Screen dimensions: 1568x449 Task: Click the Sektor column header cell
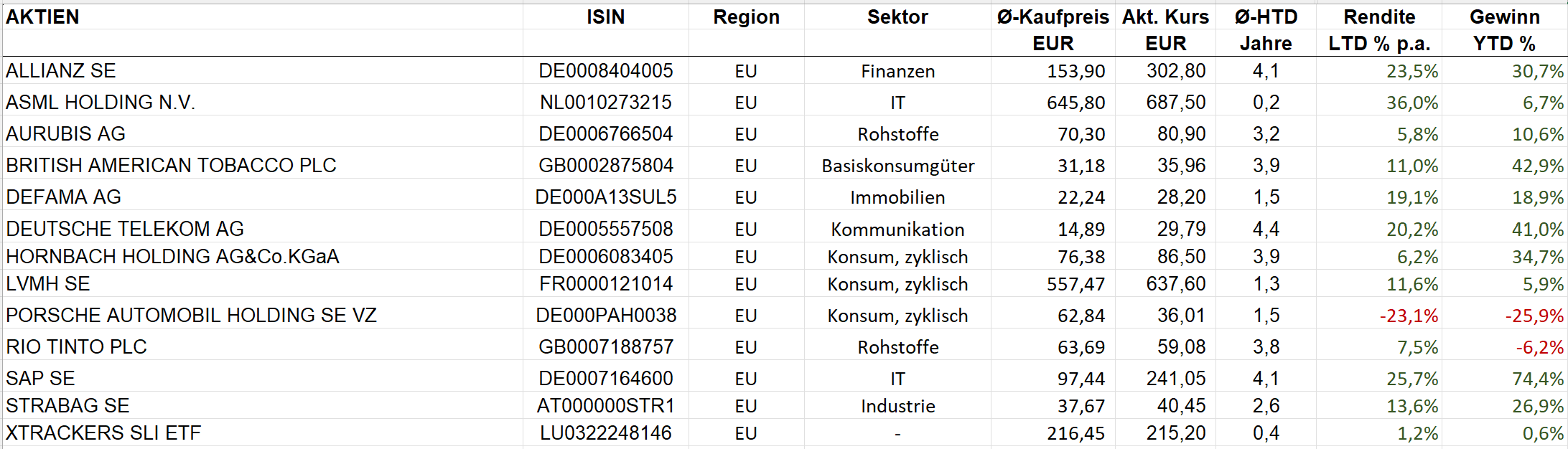click(x=897, y=17)
